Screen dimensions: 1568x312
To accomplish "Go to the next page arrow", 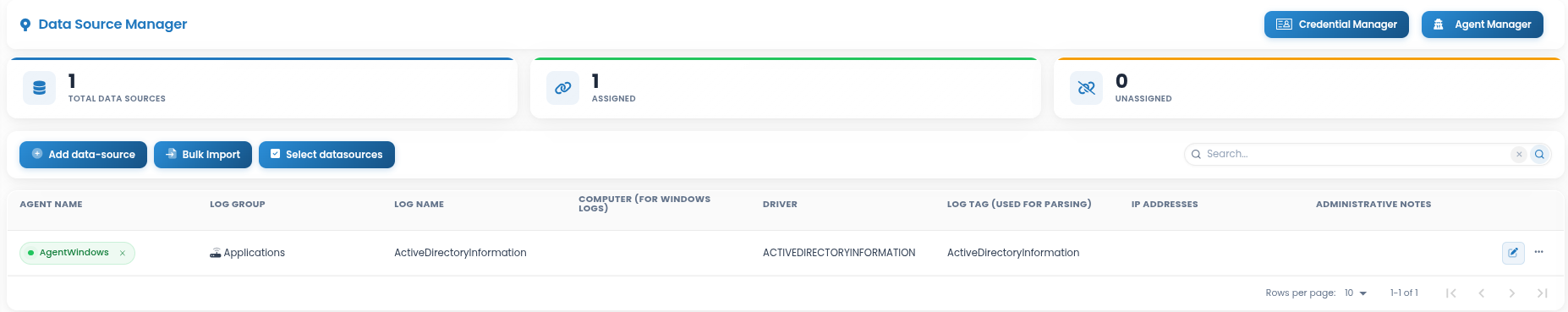I will [1511, 293].
